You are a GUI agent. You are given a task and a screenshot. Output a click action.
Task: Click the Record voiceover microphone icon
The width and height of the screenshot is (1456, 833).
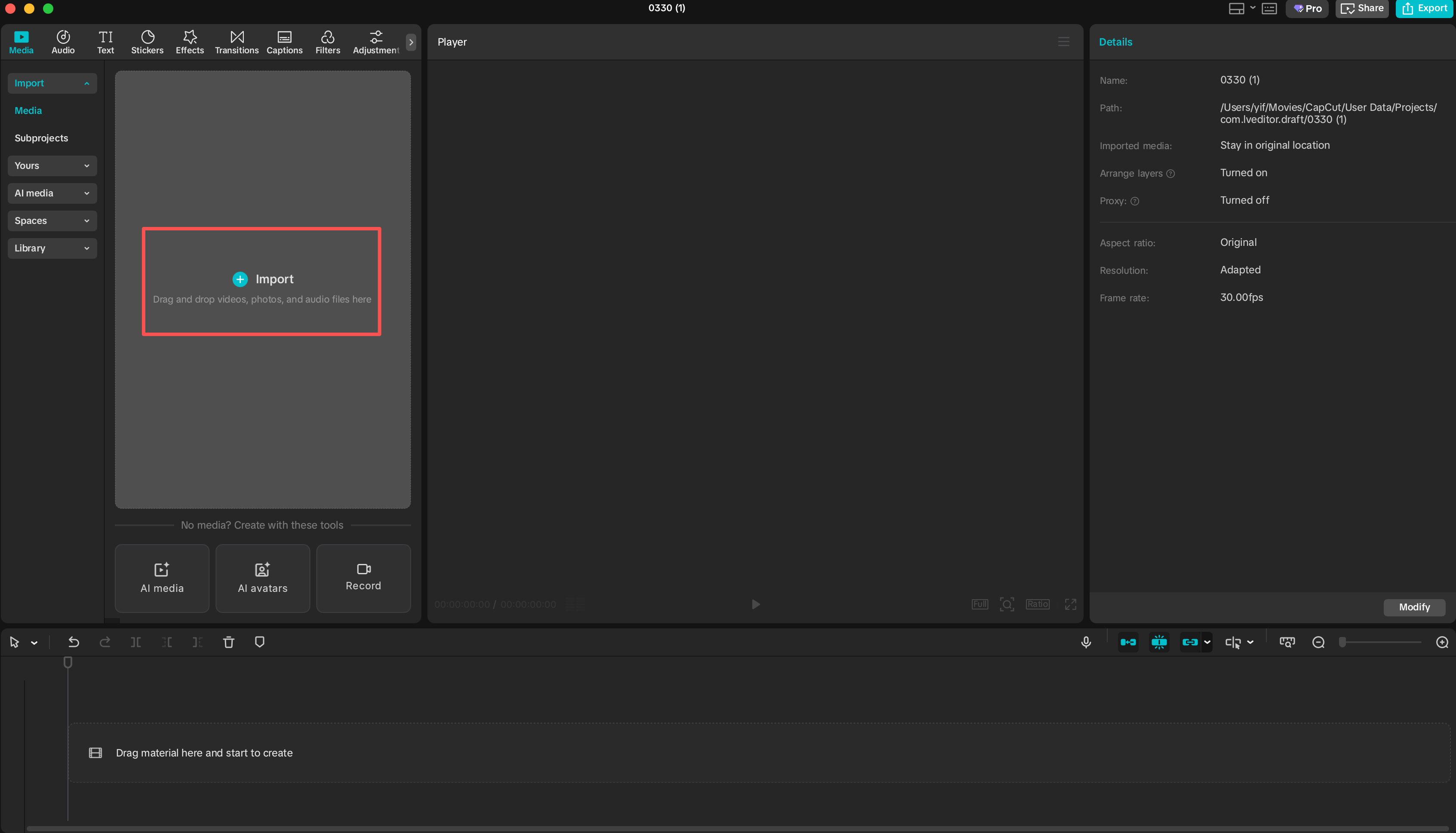click(1086, 642)
